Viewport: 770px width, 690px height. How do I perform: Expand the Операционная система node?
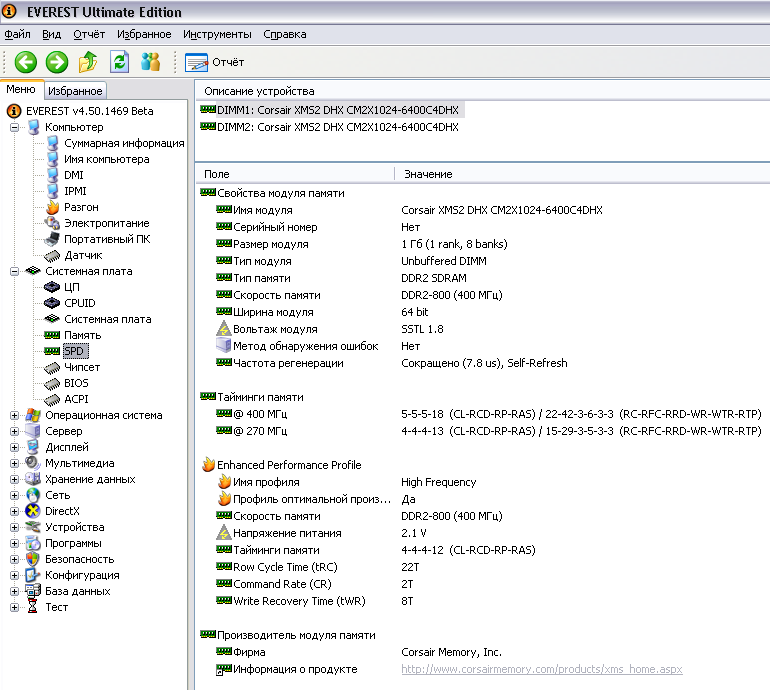click(14, 415)
